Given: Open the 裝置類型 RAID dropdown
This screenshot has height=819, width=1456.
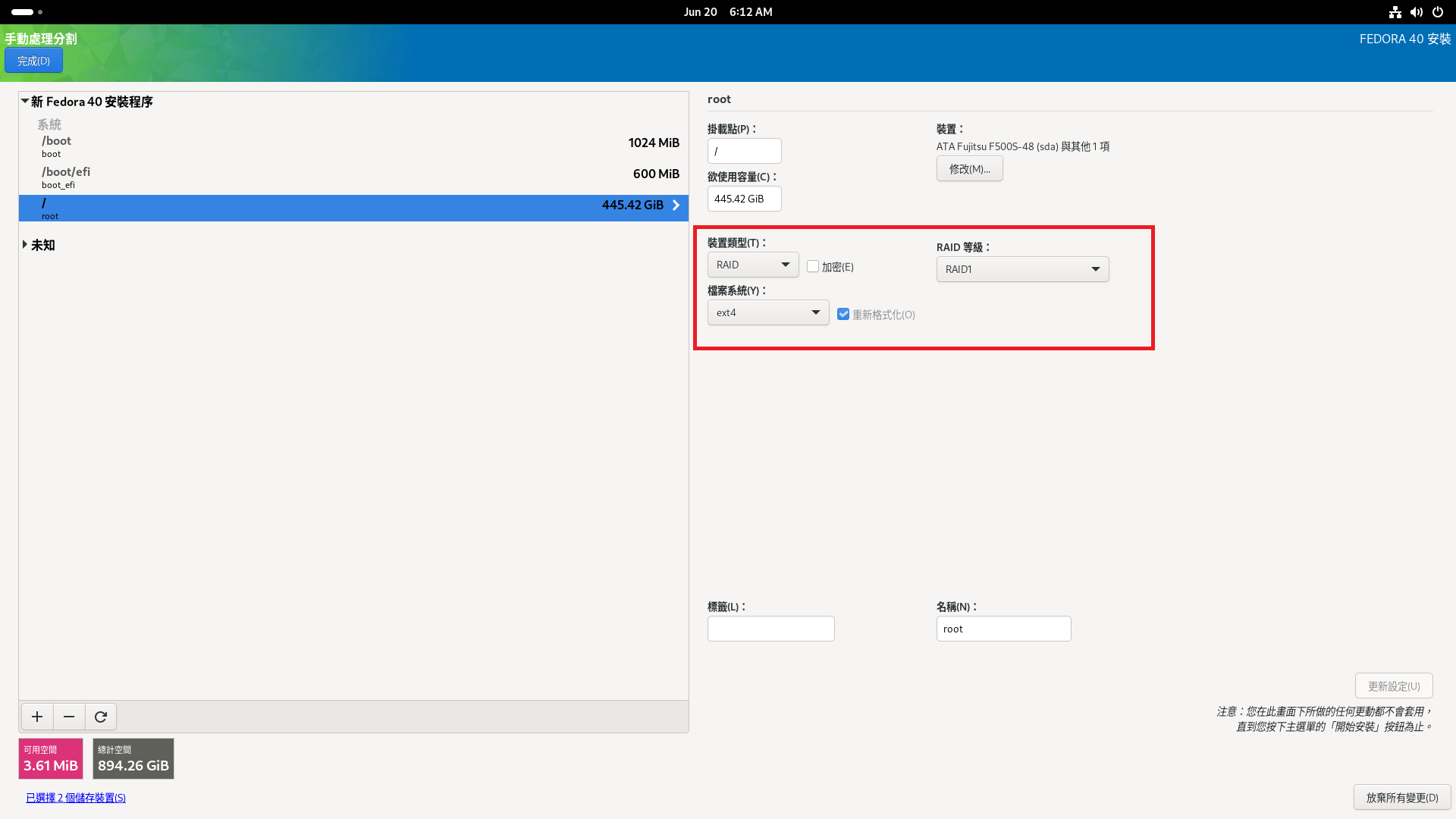Looking at the screenshot, I should (753, 265).
